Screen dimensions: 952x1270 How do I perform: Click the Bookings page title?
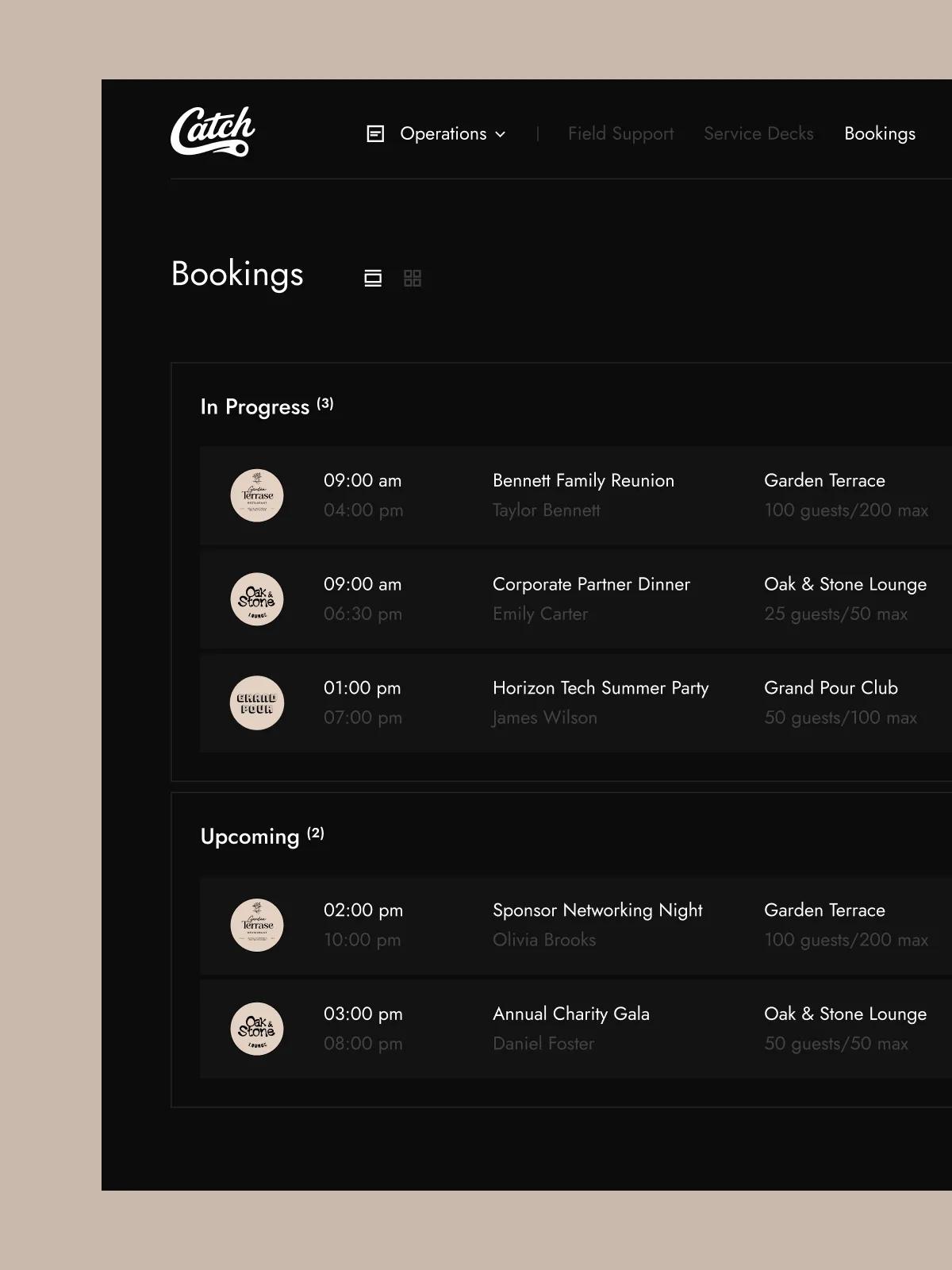pyautogui.click(x=237, y=275)
